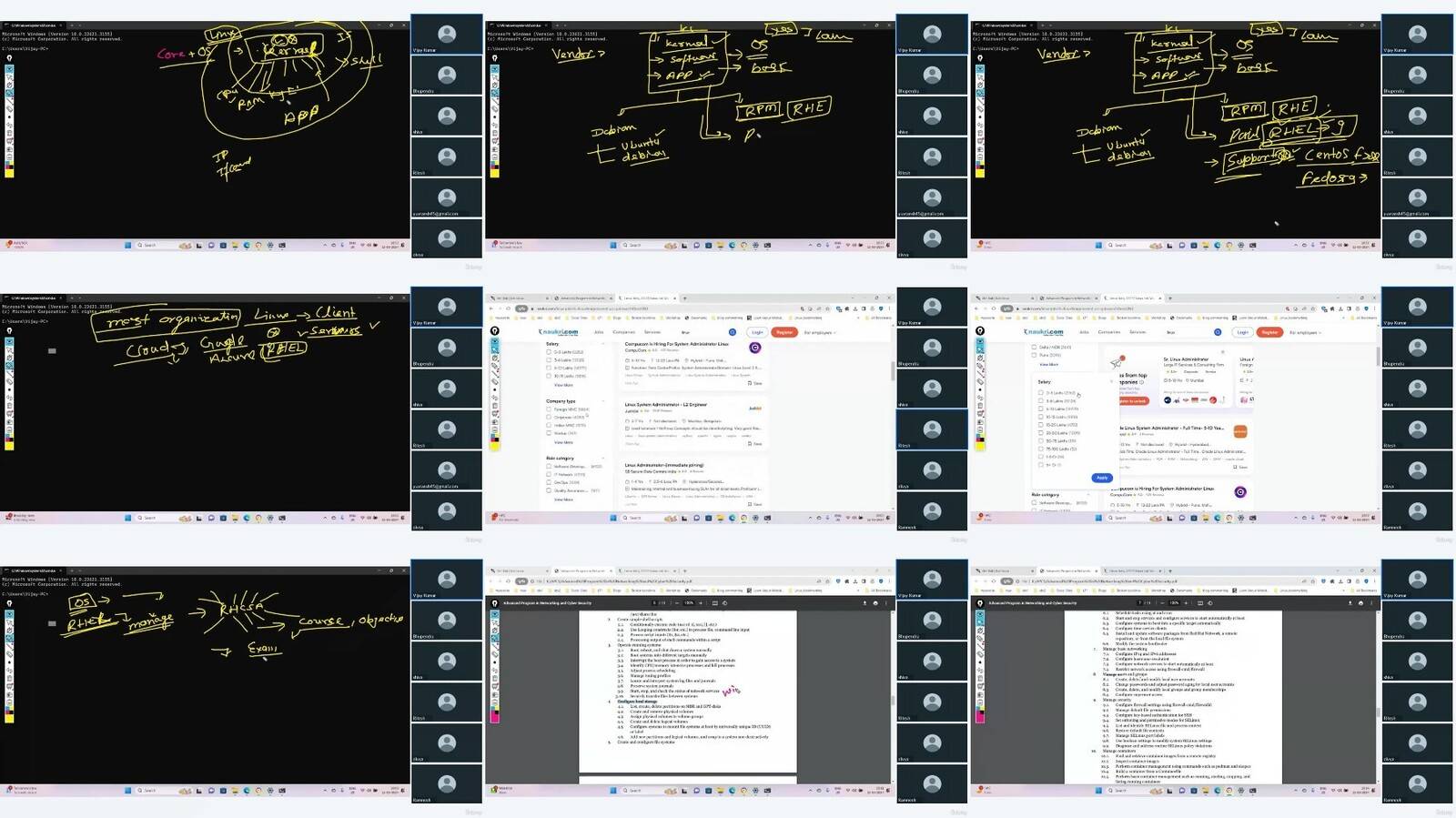Tick '10-15 Lakhs' checkbox in Salary popup
The height and width of the screenshot is (818, 1456).
[1042, 418]
